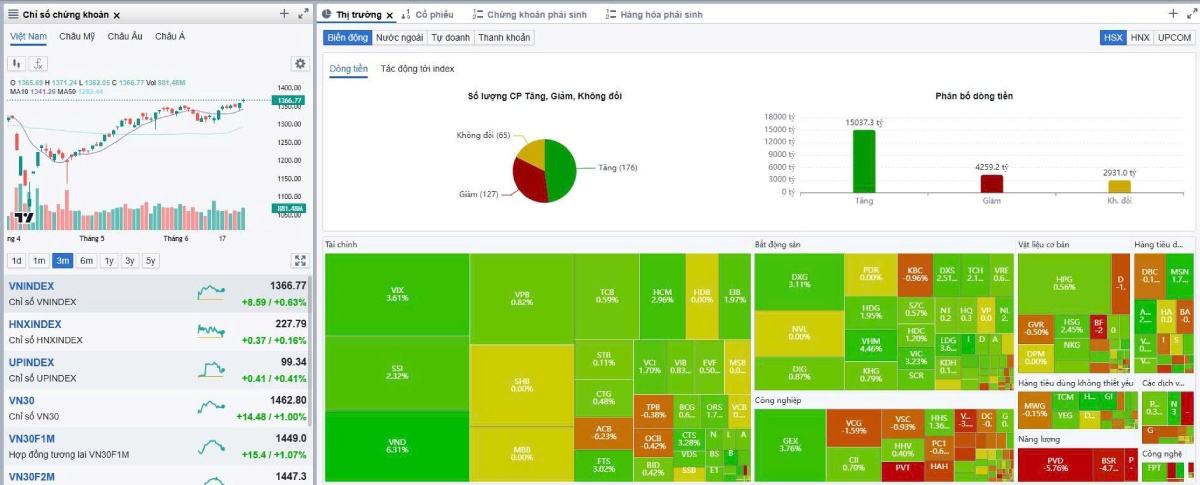
Task: Open the fx indicators menu
Action: click(39, 63)
